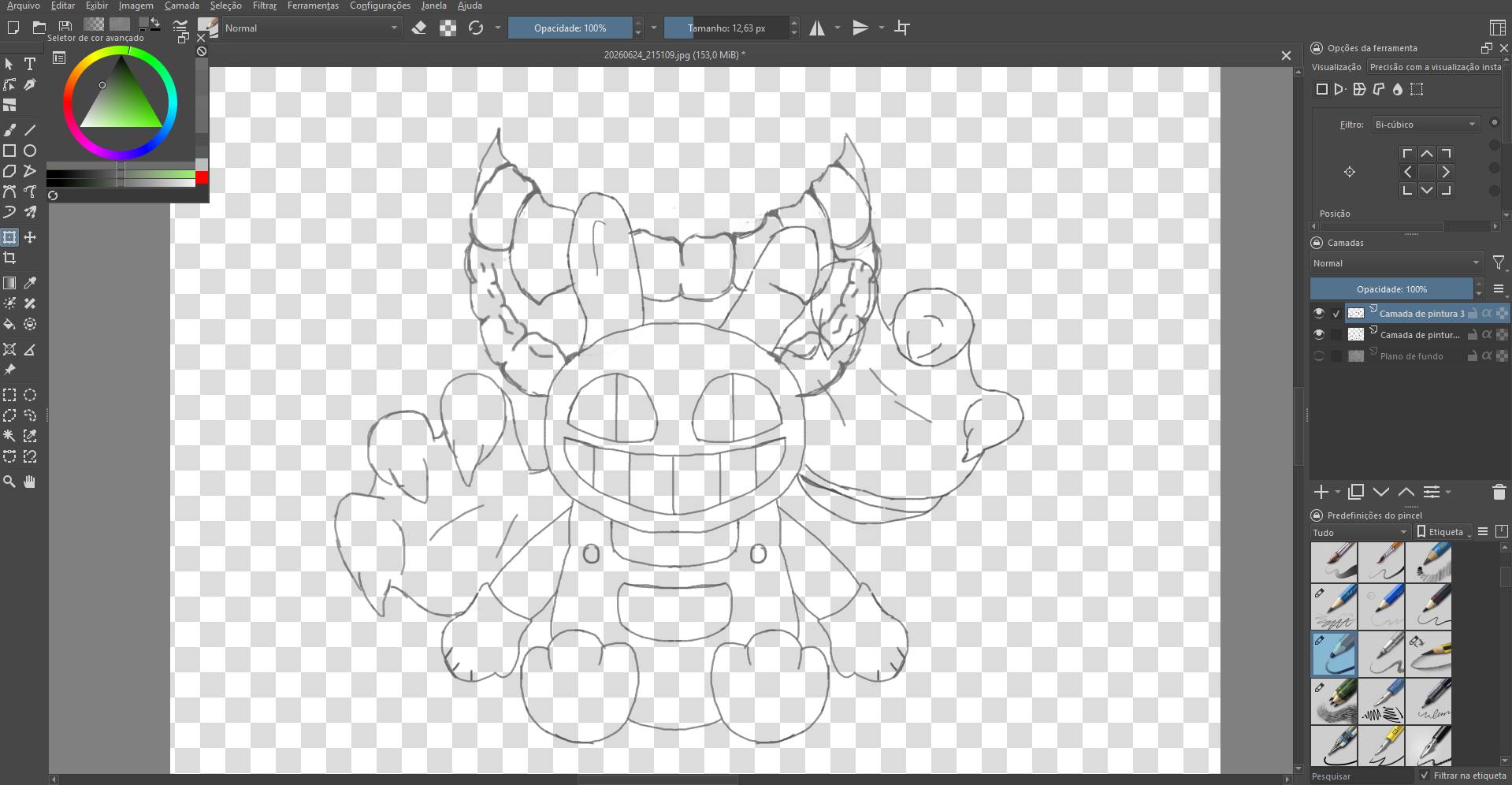This screenshot has height=785, width=1512.
Task: Select the Crop tool
Action: pos(9,258)
